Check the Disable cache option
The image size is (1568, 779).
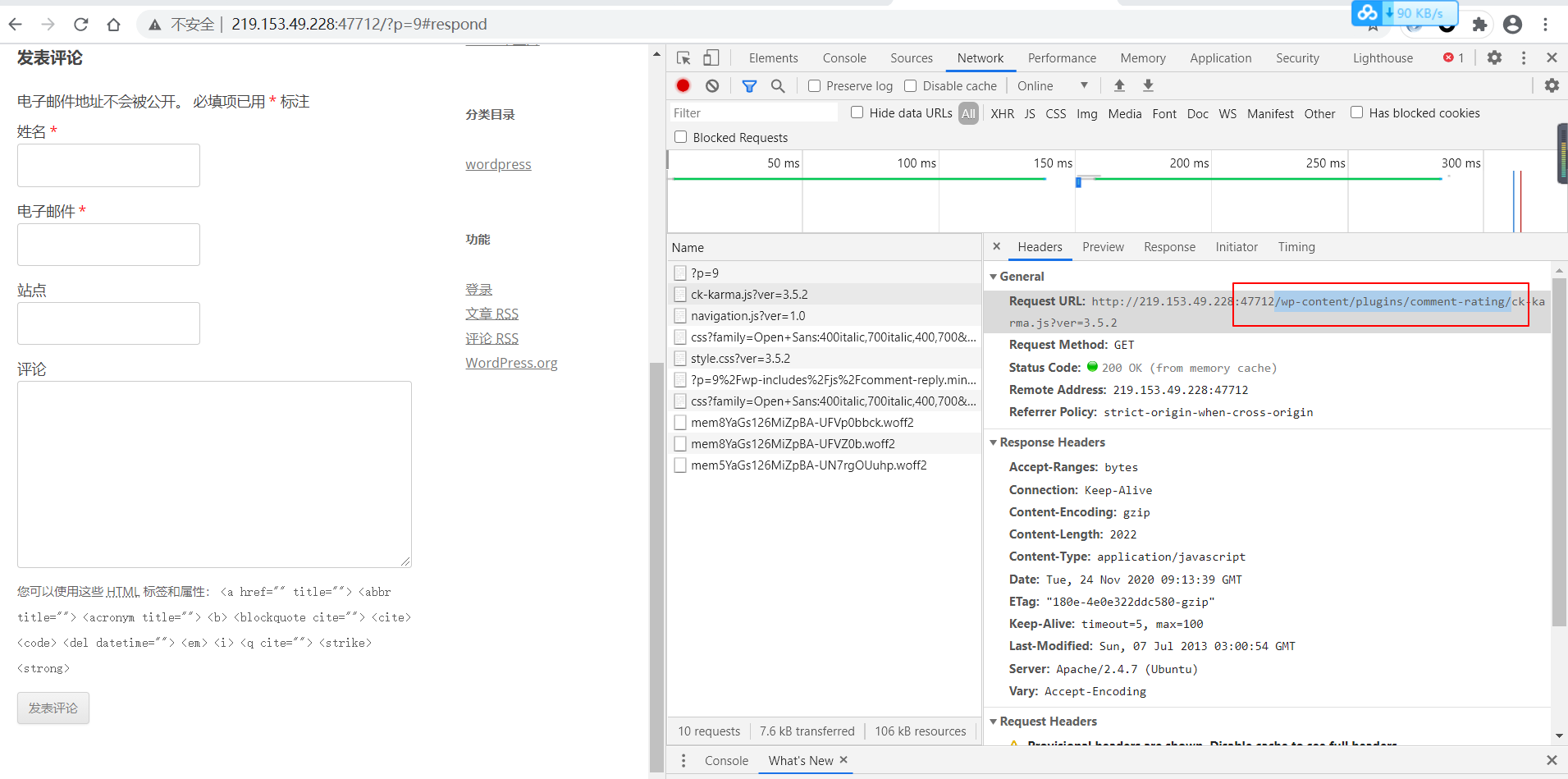[x=911, y=85]
